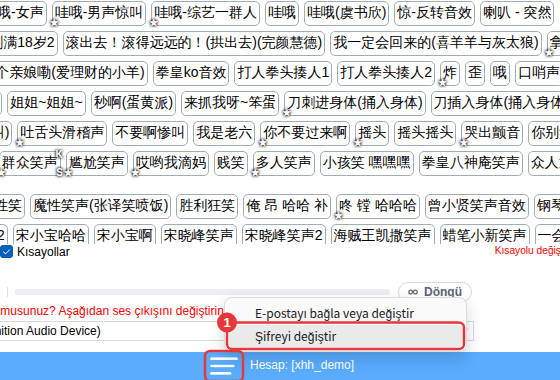The image size is (560, 380).
Task: Play the 吐舌头滑稽声 sound
Action: coord(62,133)
